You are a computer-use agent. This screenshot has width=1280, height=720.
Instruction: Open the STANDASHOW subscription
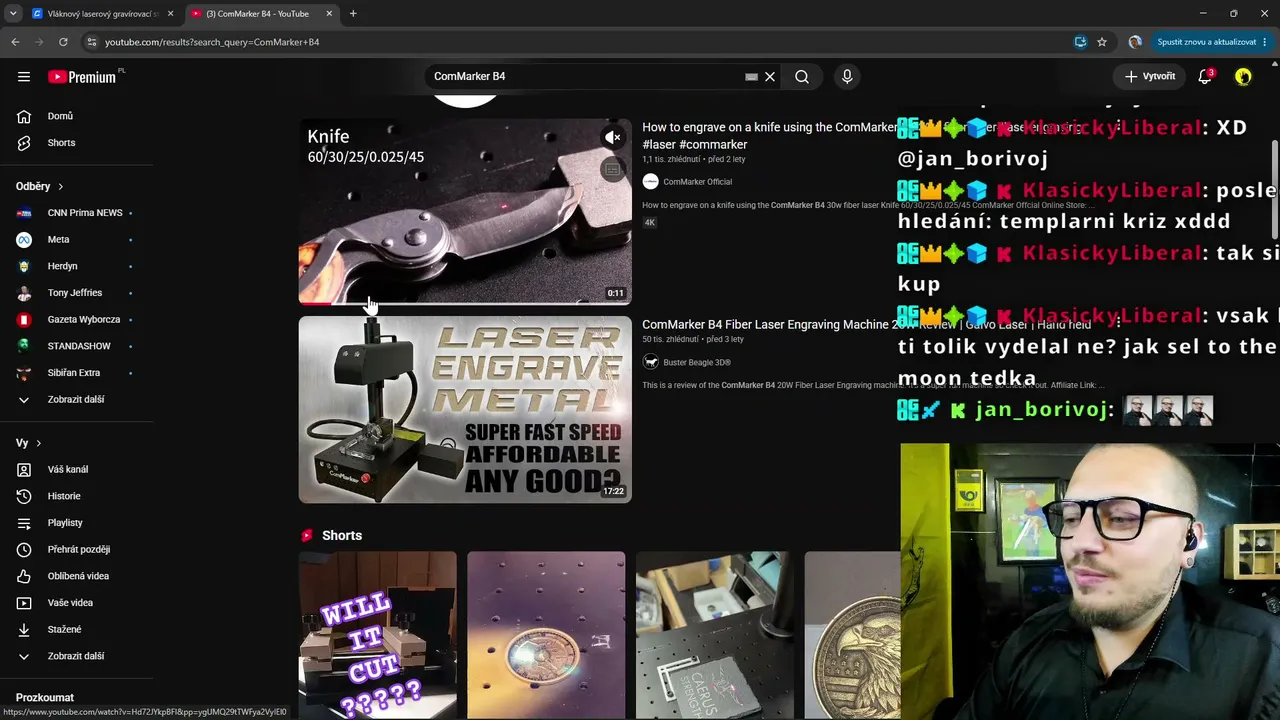tap(77, 346)
